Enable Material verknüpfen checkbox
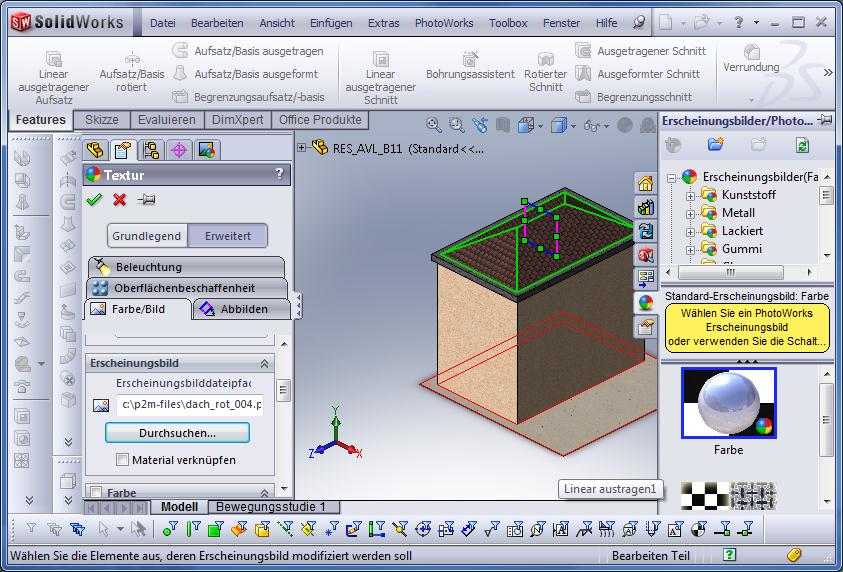The width and height of the screenshot is (843, 572). tap(122, 460)
